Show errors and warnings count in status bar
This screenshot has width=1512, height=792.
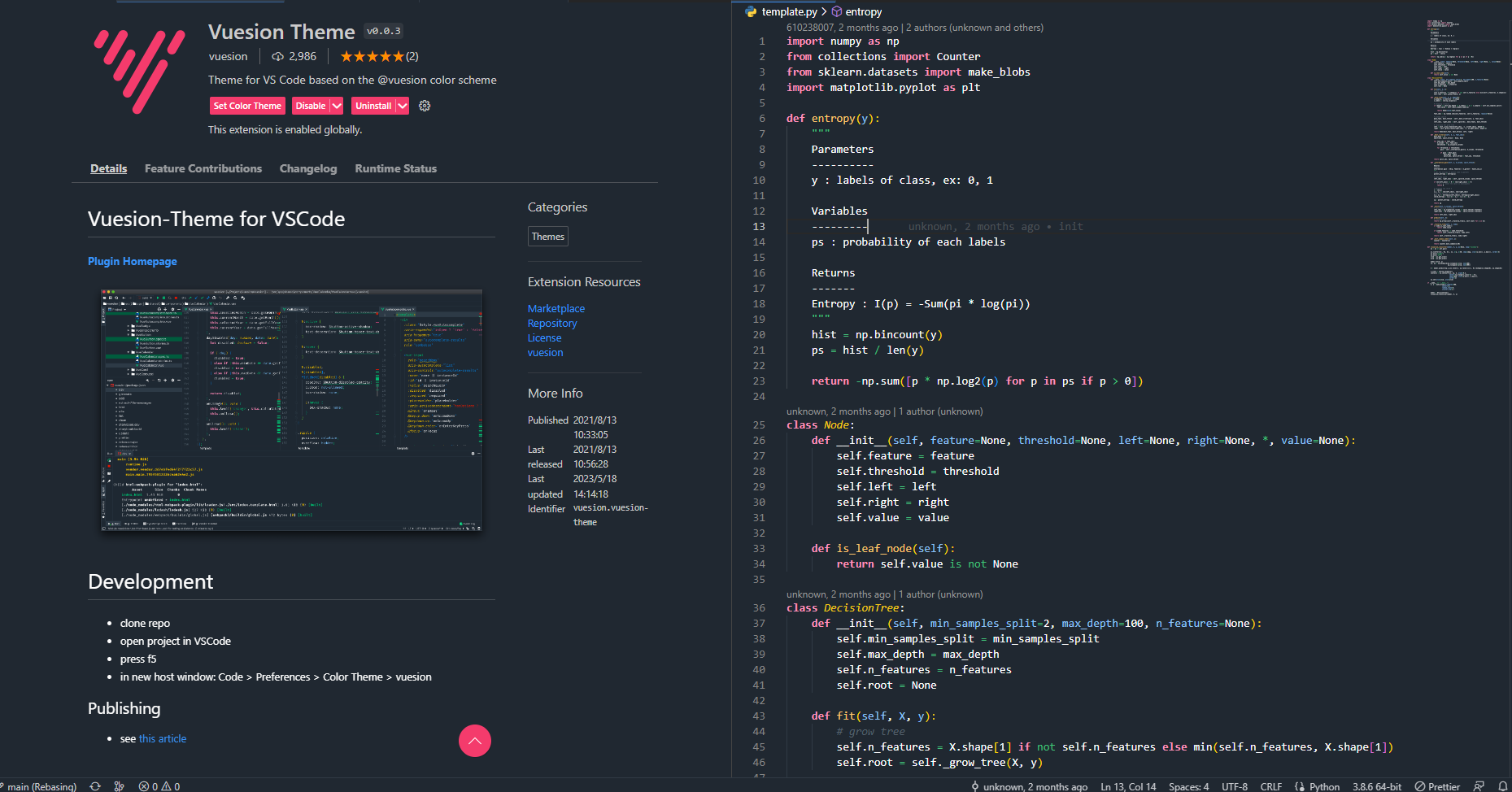(x=159, y=786)
